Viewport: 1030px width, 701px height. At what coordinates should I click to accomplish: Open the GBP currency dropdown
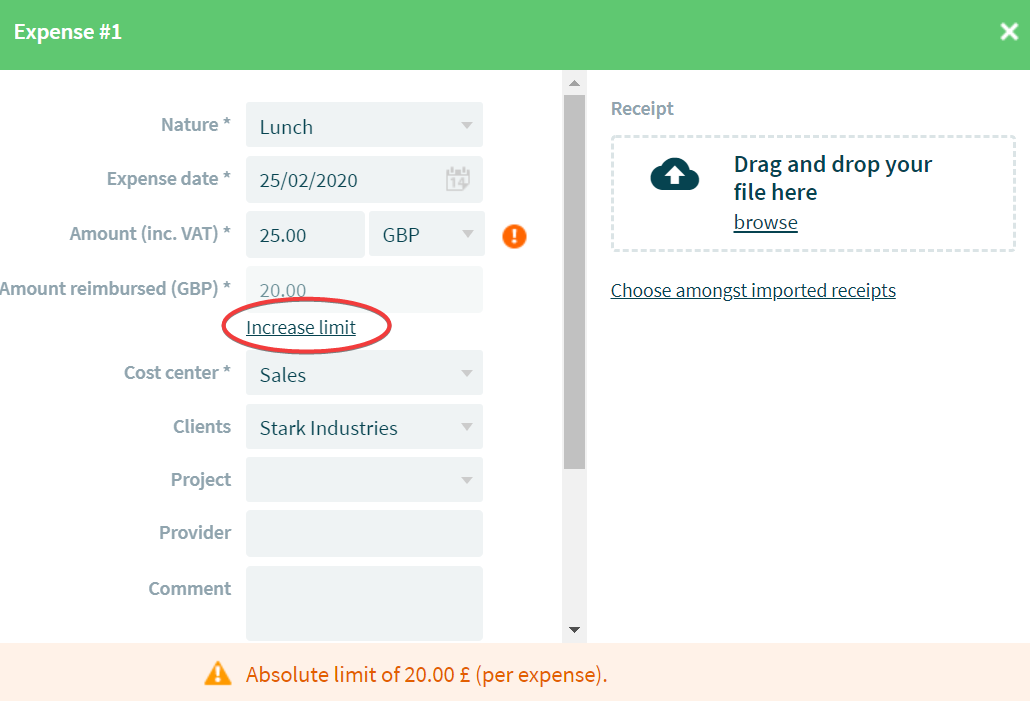coord(427,234)
